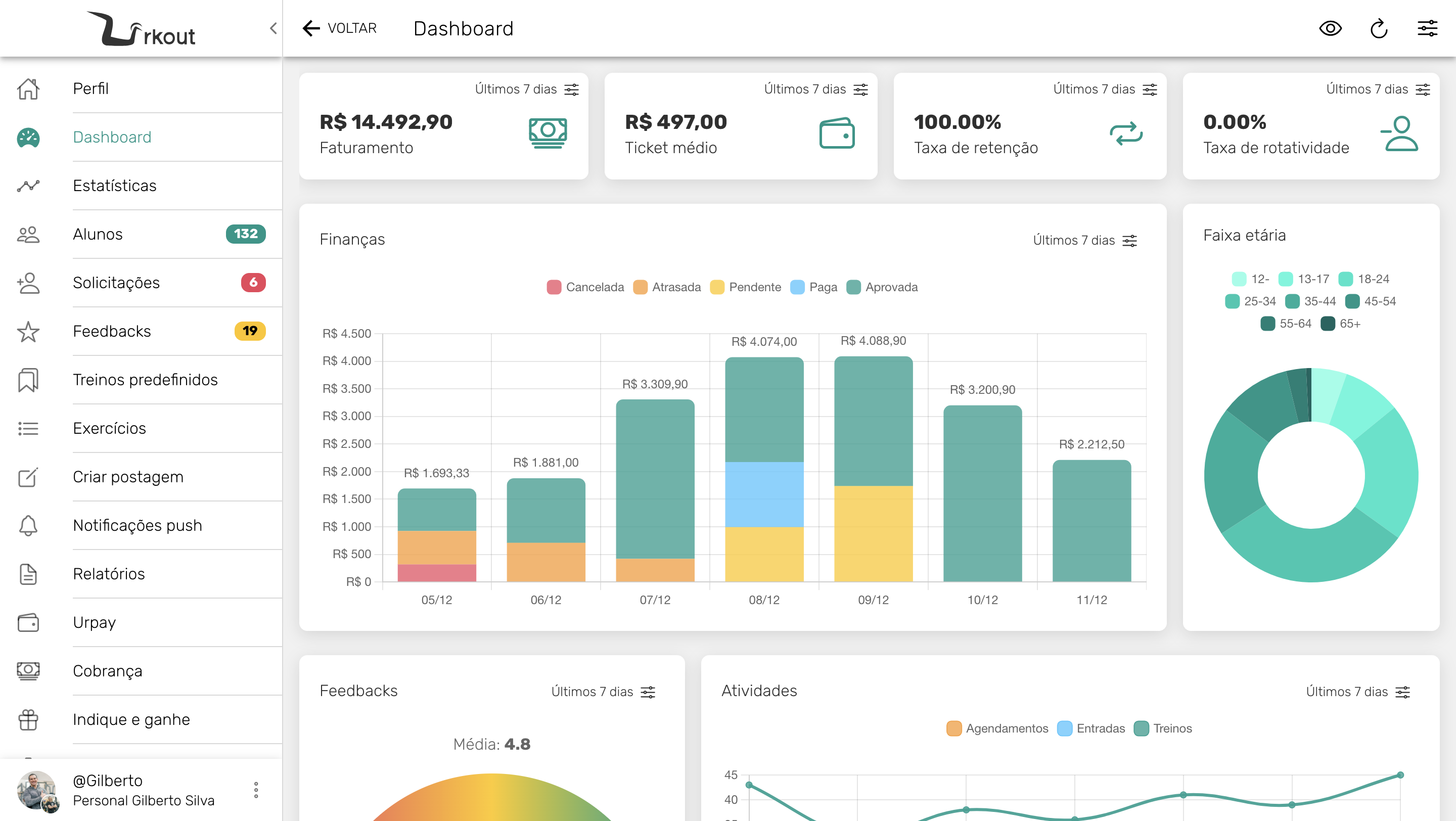Collapse the sidebar with the chevron arrow

coord(274,28)
